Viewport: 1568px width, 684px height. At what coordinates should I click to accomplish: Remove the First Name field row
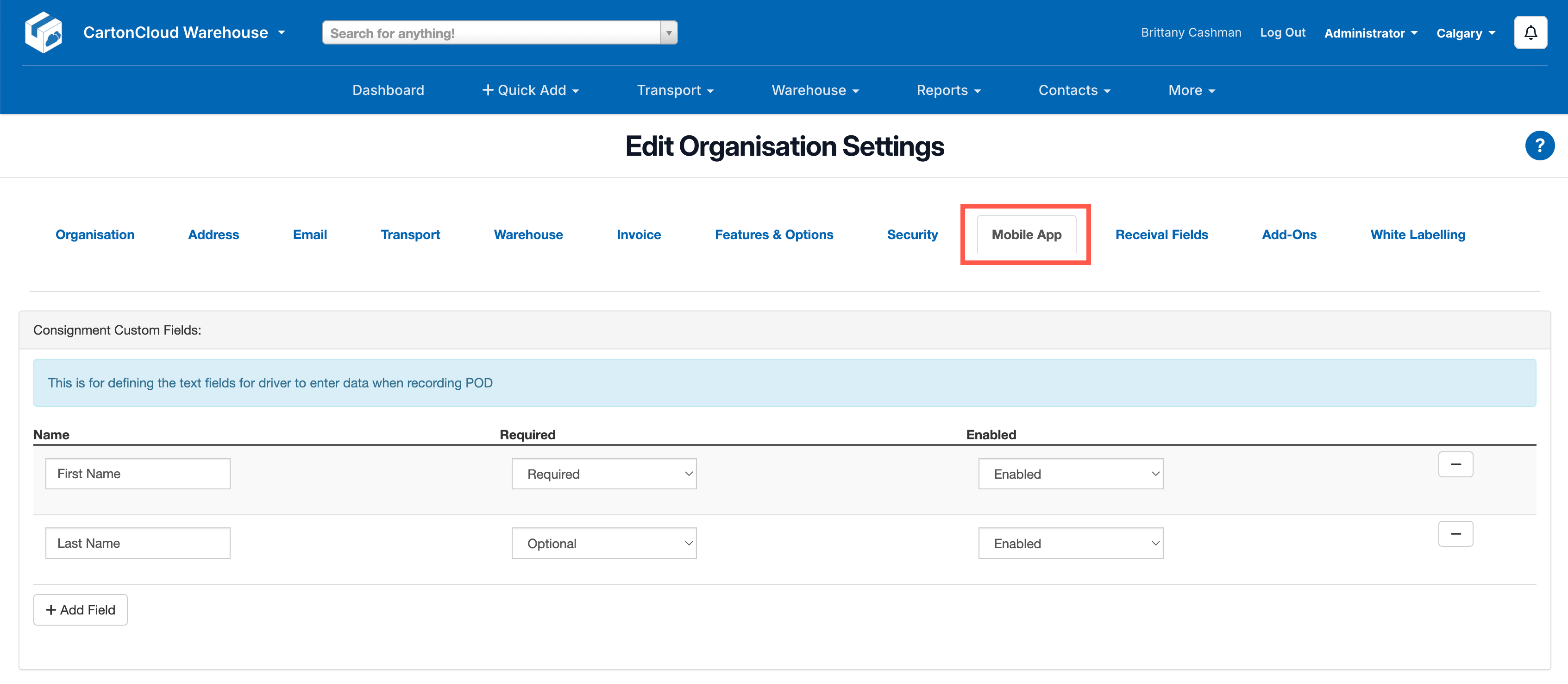point(1455,464)
